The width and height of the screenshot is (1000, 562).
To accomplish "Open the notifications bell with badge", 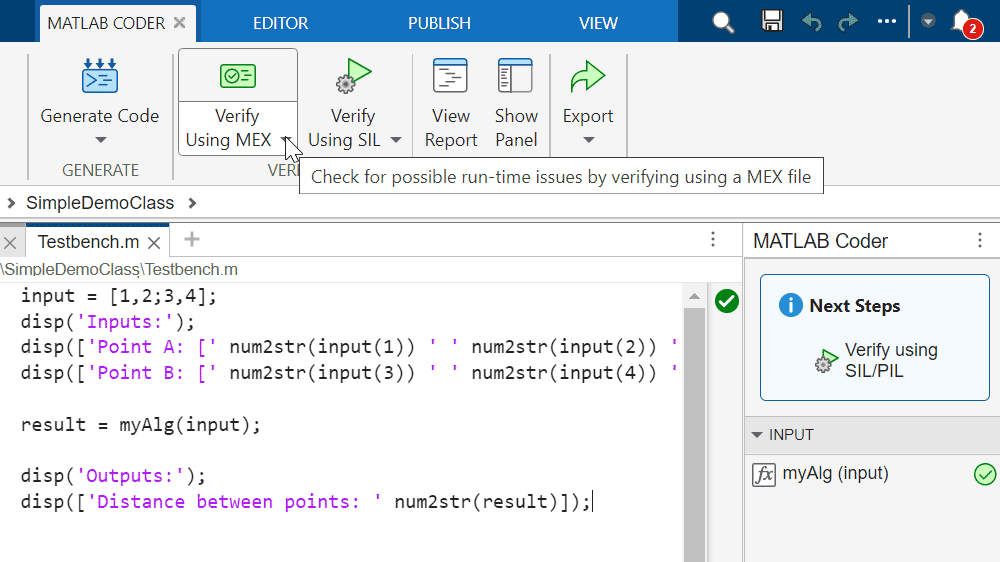I will (965, 23).
